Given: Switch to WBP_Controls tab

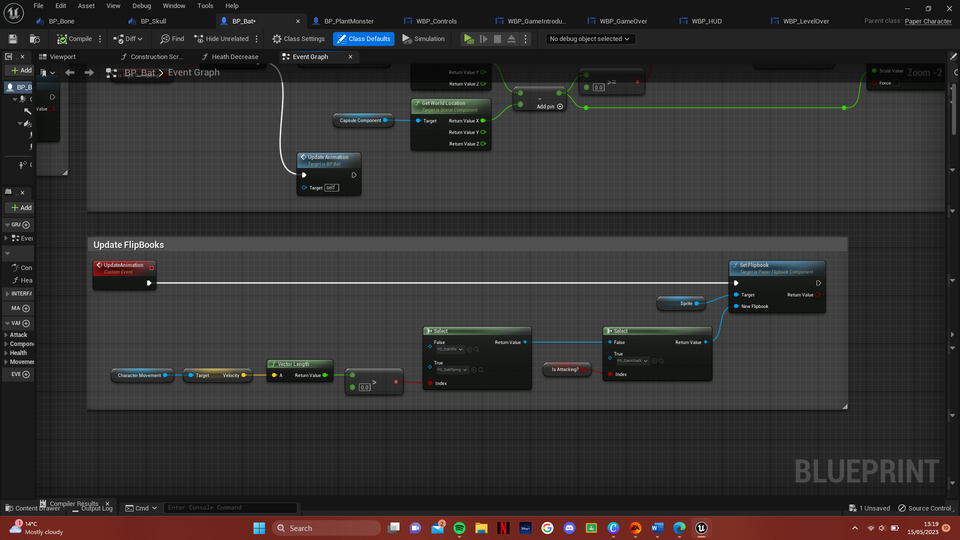Looking at the screenshot, I should click(436, 21).
